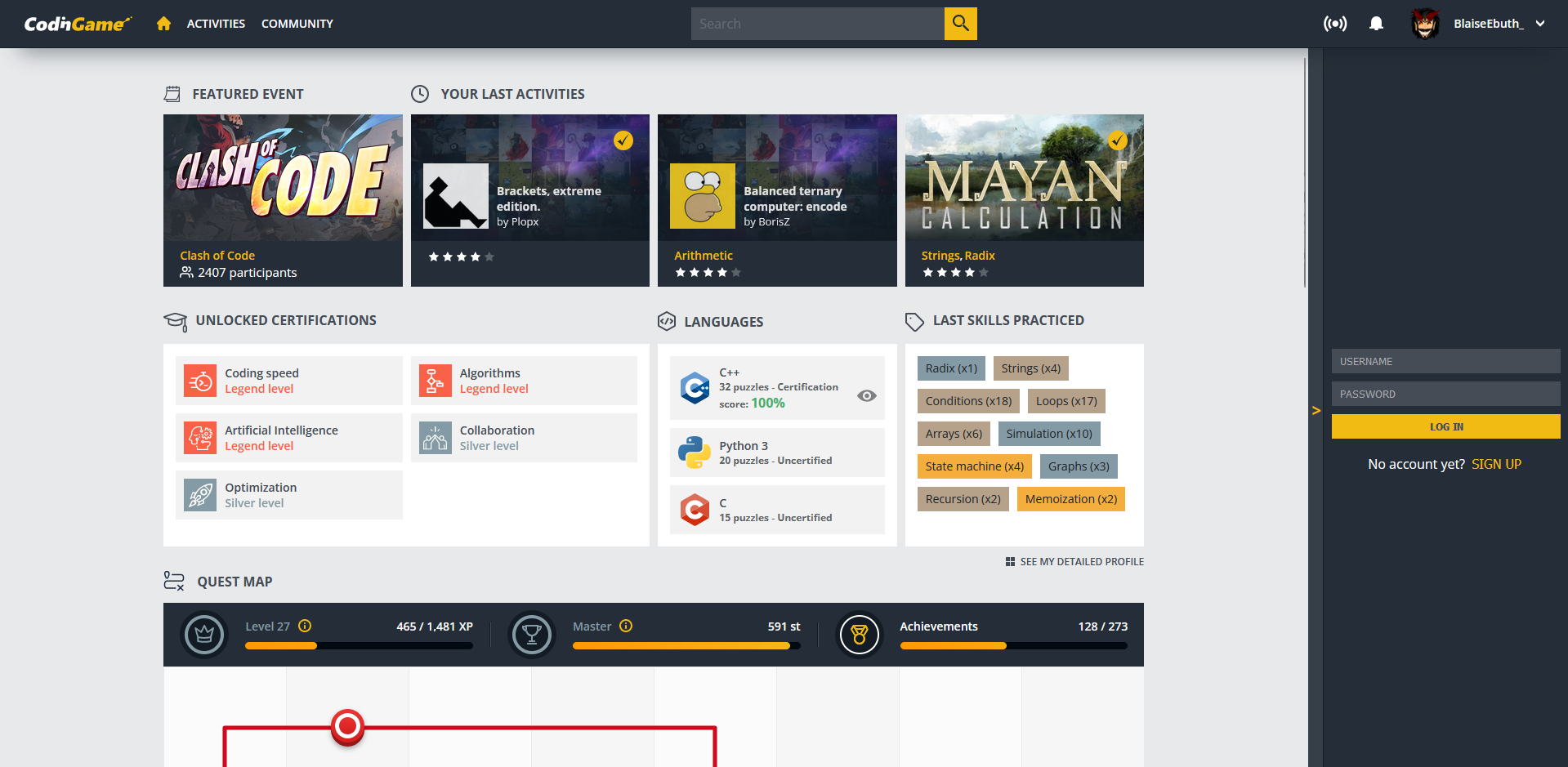The height and width of the screenshot is (767, 1568).
Task: Open the notifications bell
Action: [x=1376, y=24]
